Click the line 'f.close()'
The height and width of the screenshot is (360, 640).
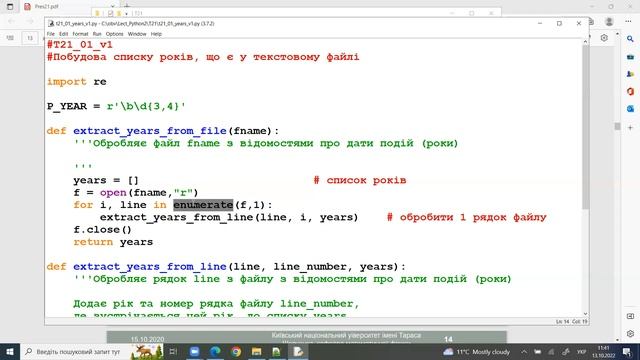[102, 229]
